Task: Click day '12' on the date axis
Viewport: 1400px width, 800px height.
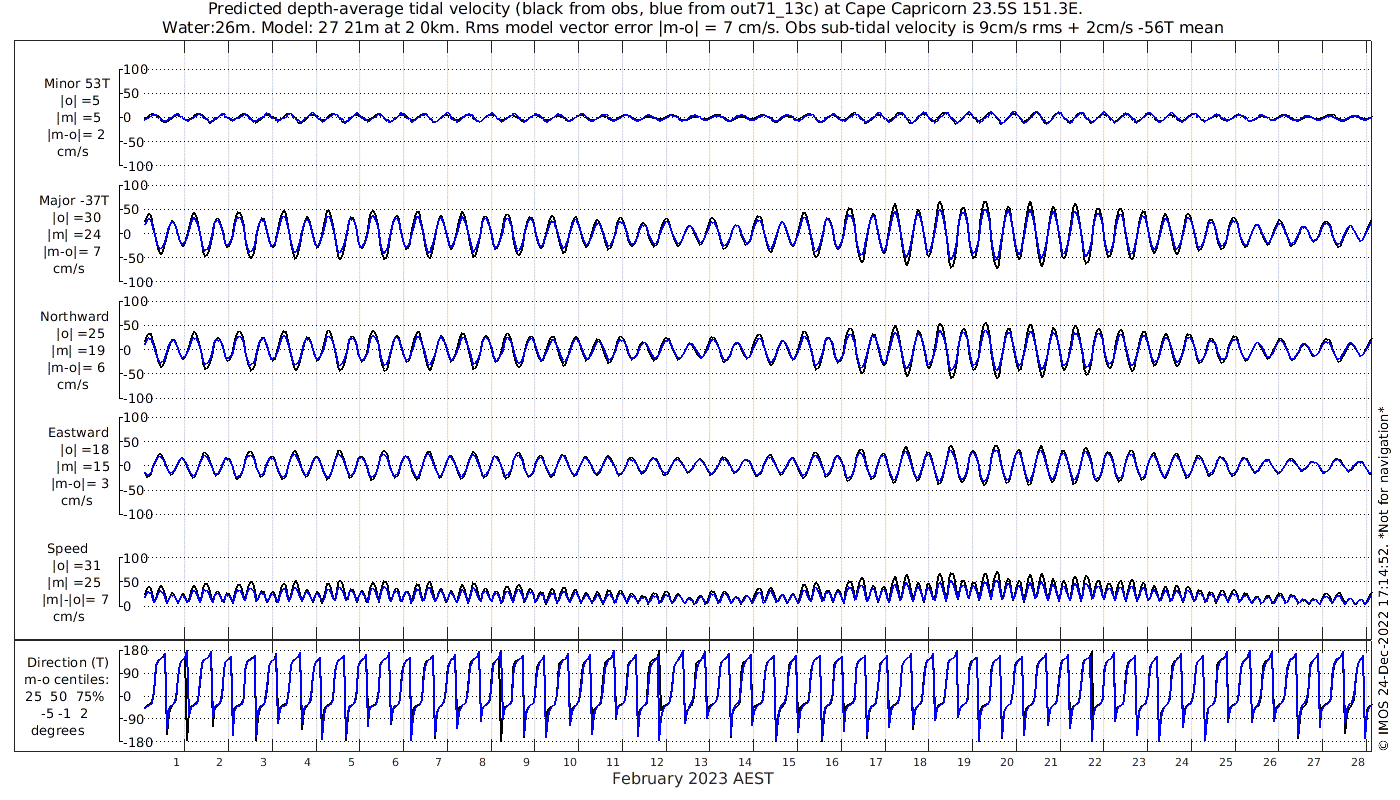Action: [657, 761]
